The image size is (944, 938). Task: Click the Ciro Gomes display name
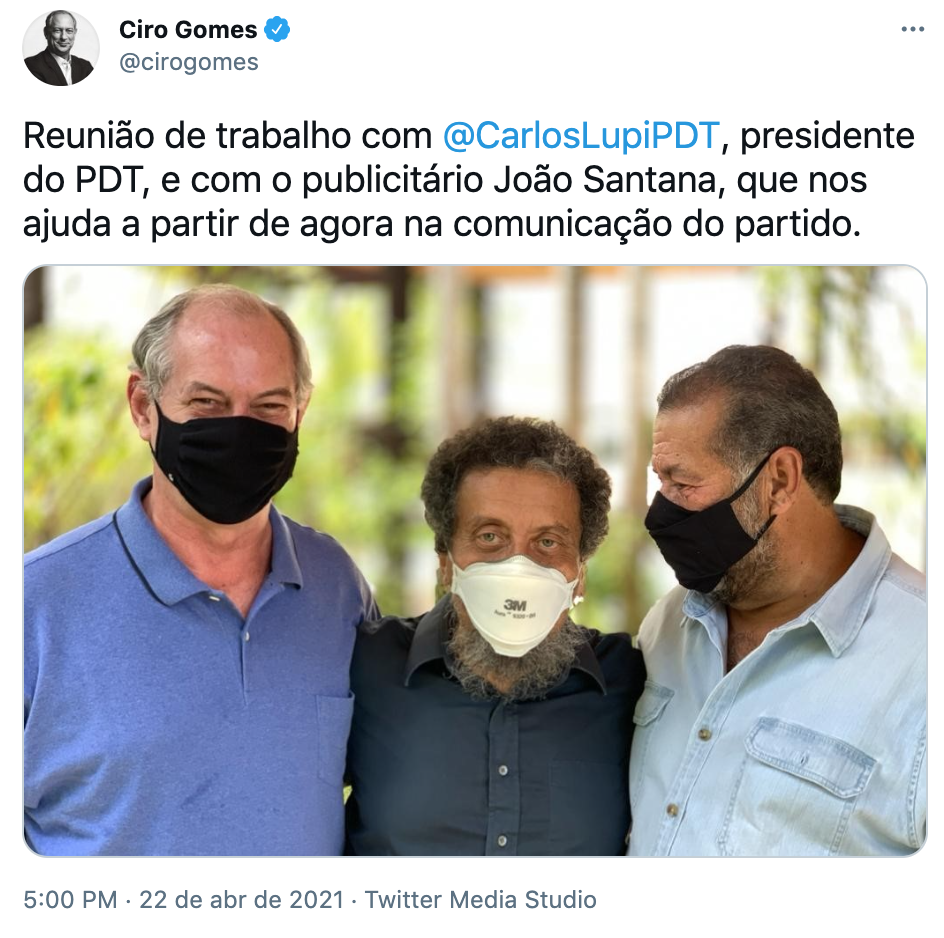(x=188, y=30)
